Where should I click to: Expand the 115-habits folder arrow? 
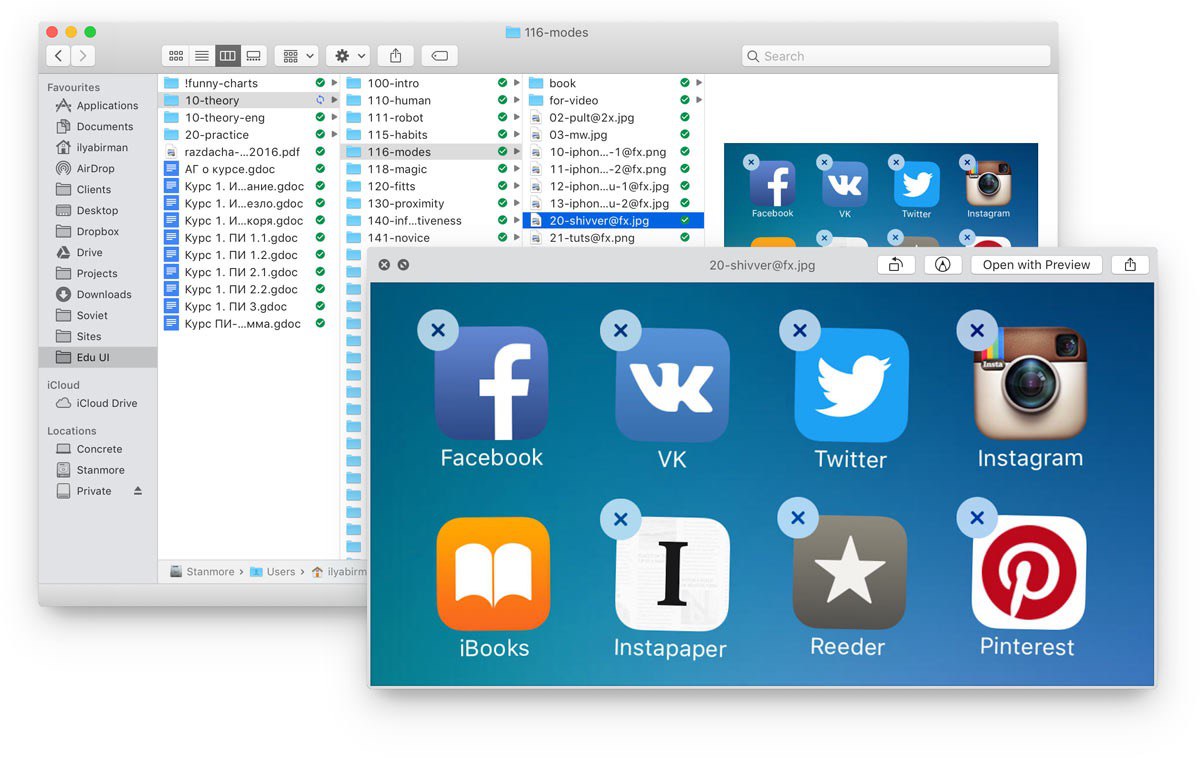tap(517, 134)
